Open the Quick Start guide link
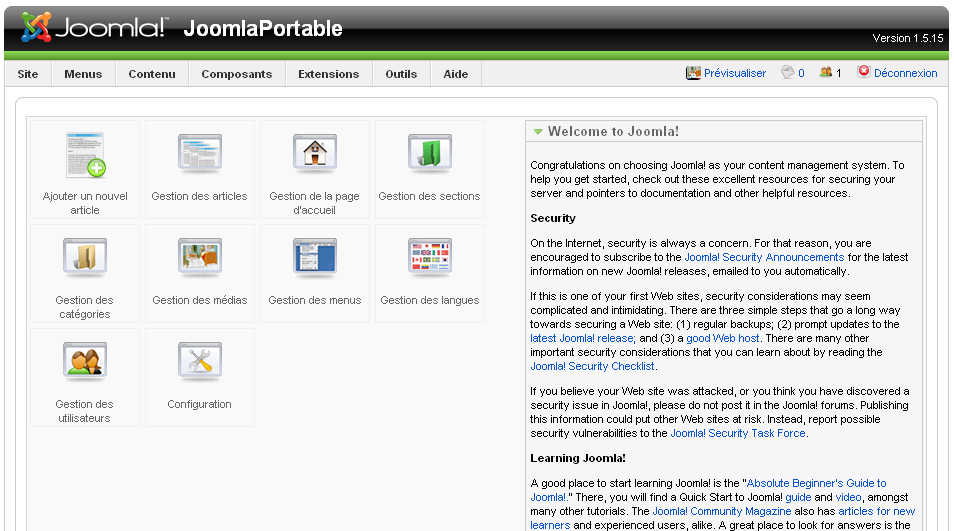The image size is (954, 531). click(798, 497)
